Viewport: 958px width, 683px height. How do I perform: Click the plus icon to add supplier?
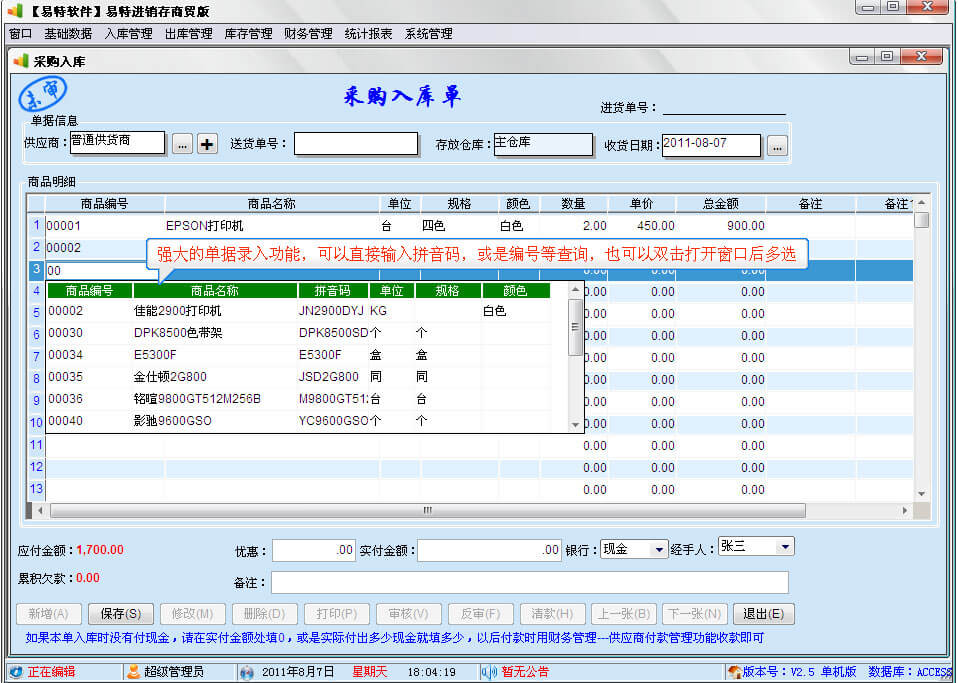207,144
